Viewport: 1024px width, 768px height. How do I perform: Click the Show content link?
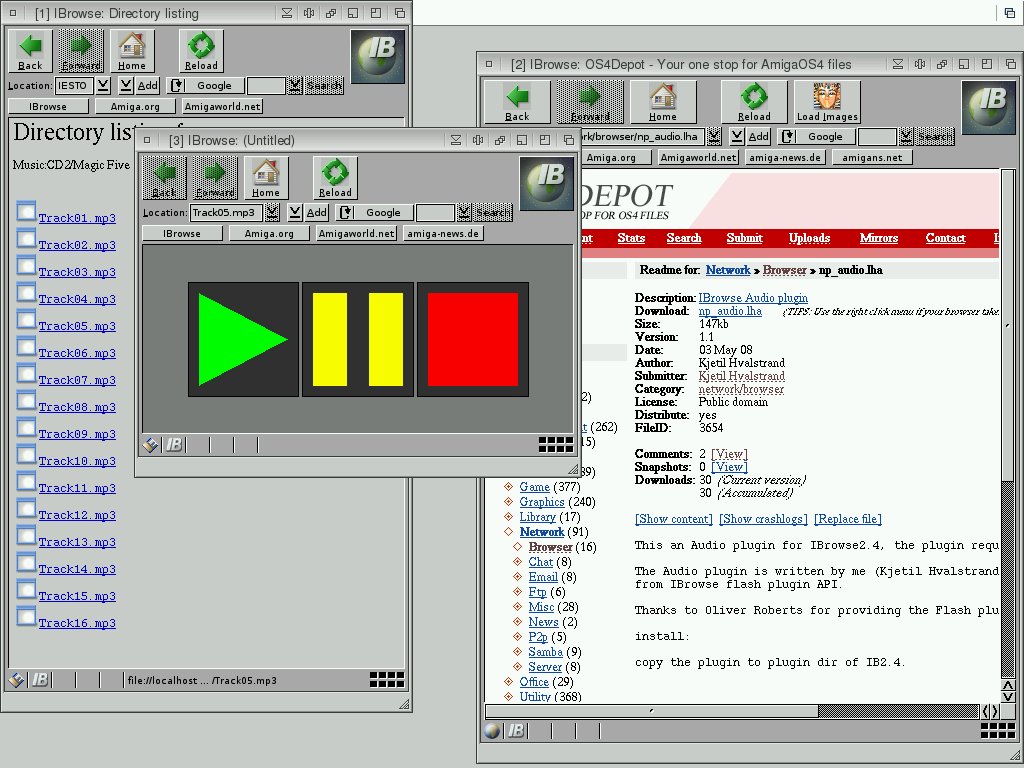(673, 519)
